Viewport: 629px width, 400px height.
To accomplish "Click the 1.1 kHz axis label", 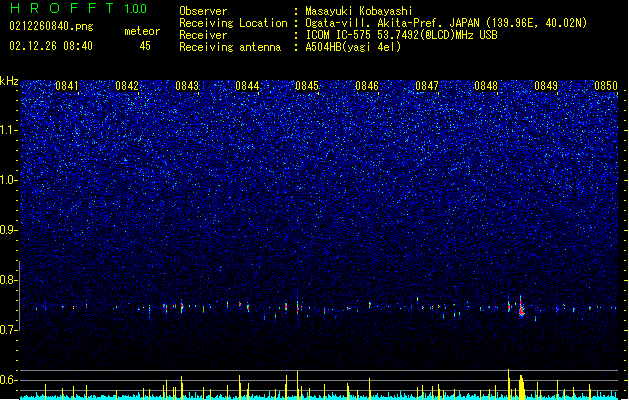I will point(9,130).
